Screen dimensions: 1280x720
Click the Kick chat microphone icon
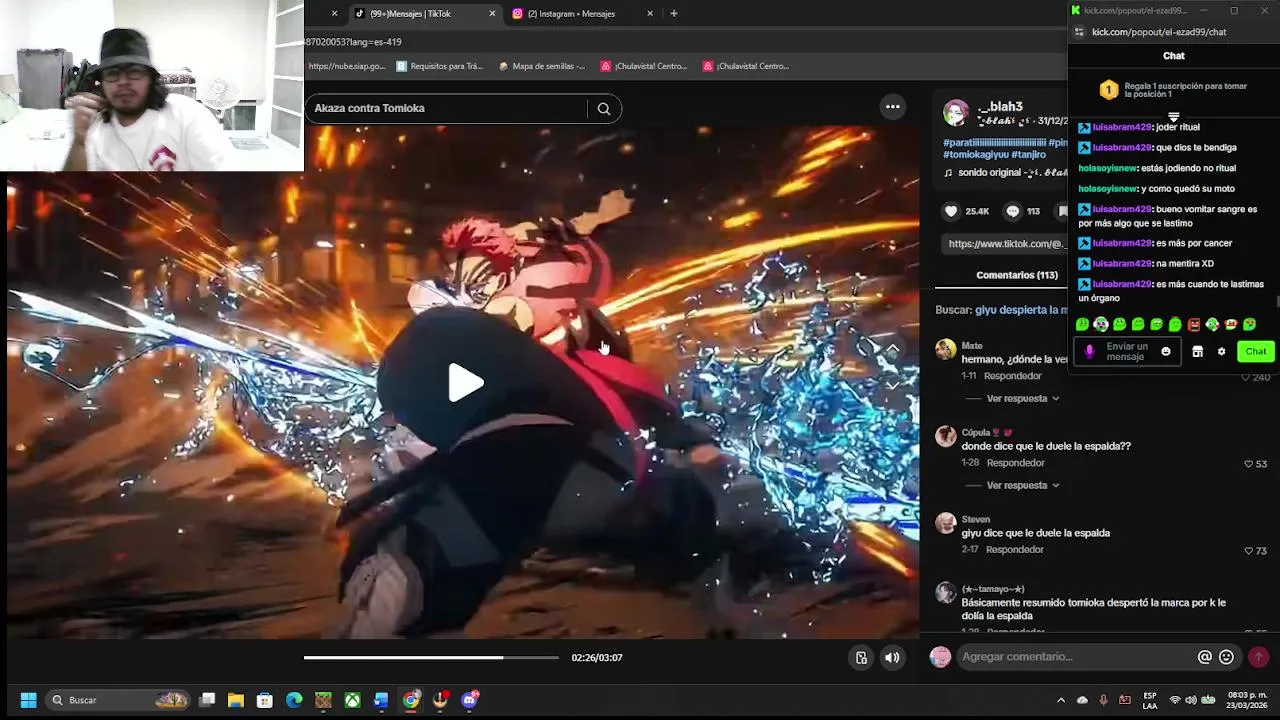[x=1090, y=352]
